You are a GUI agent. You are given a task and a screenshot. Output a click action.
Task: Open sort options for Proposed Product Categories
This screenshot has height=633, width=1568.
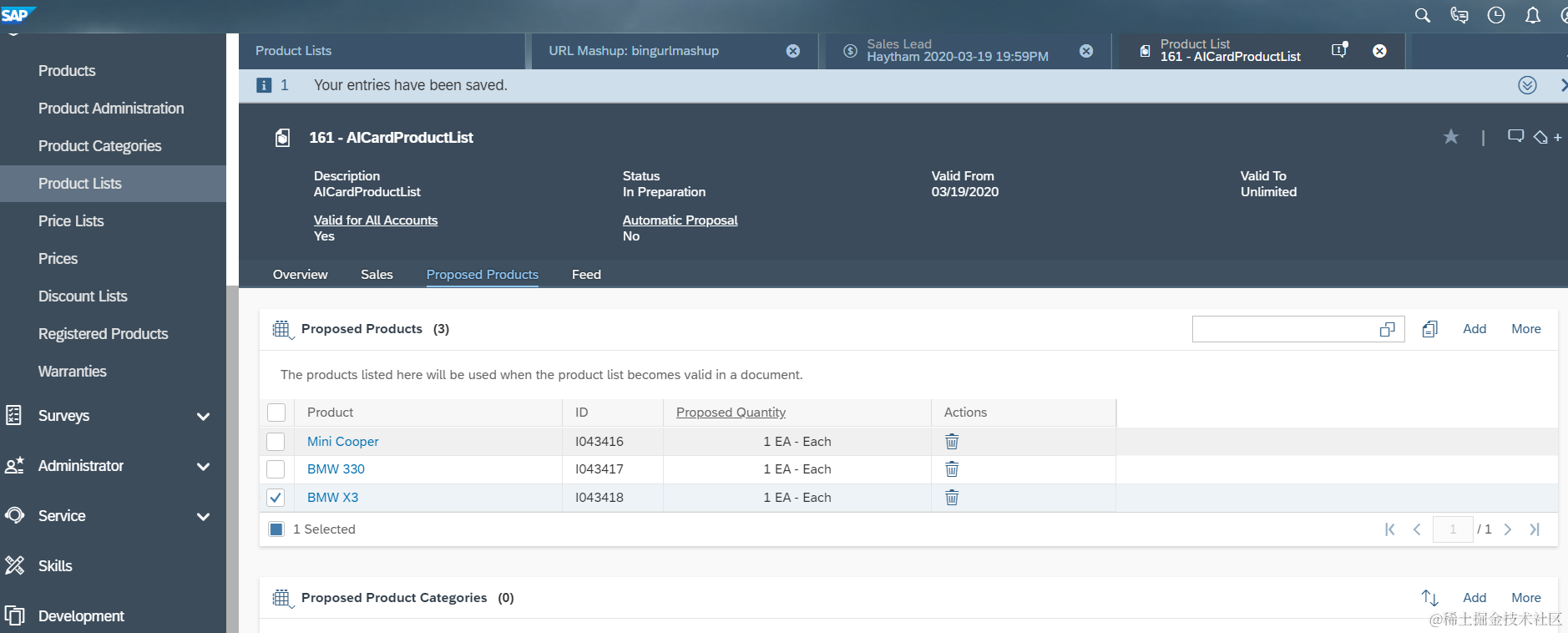pyautogui.click(x=1430, y=598)
